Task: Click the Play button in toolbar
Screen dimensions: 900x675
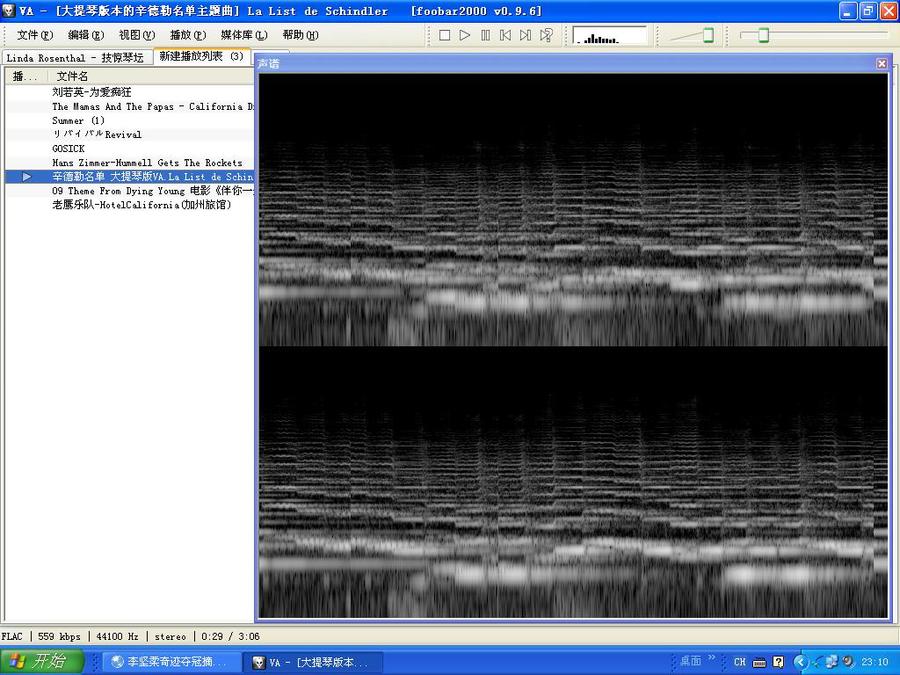Action: point(465,36)
